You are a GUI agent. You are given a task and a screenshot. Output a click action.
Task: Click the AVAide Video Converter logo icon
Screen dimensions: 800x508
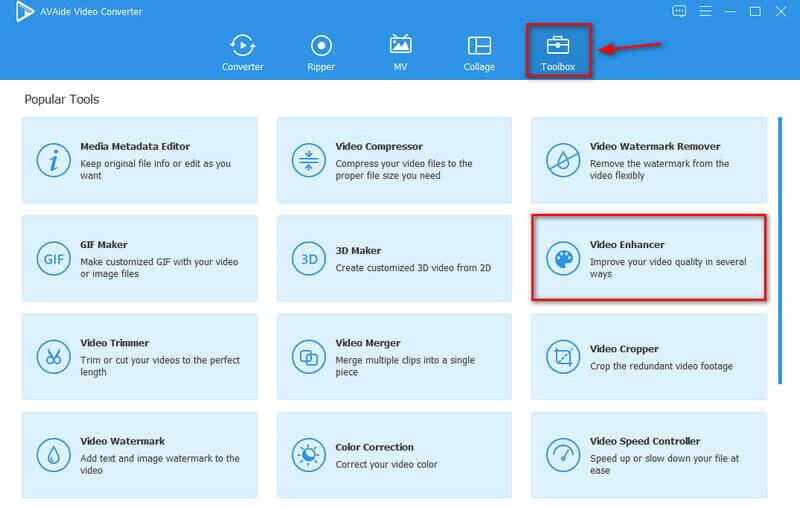24,11
